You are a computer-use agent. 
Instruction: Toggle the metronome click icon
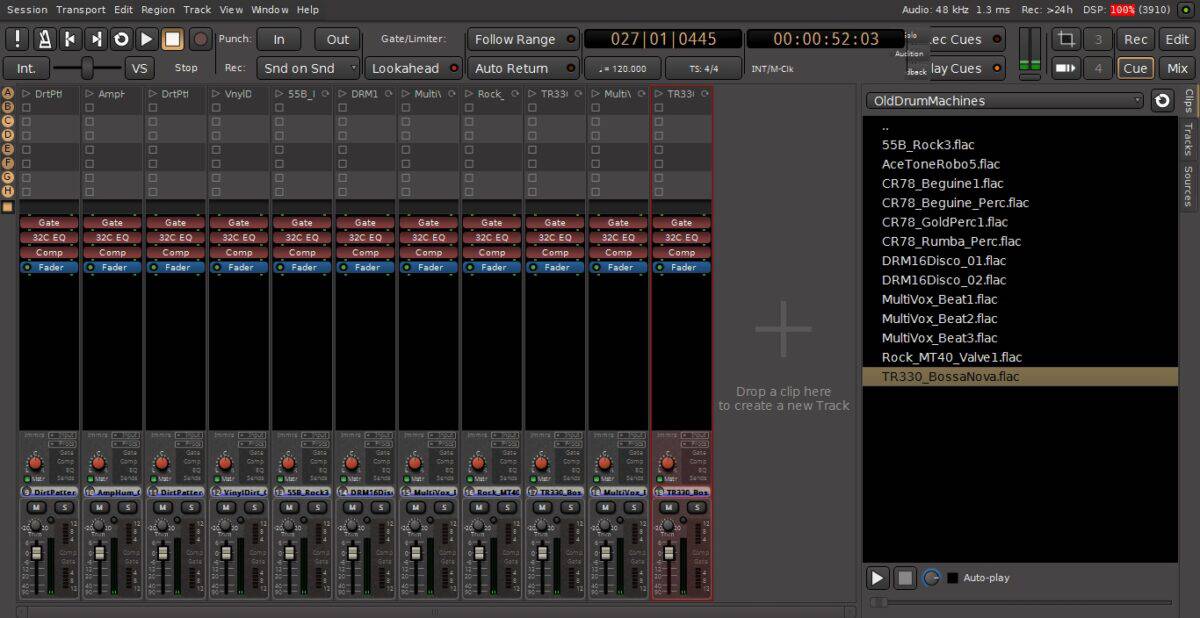click(44, 39)
